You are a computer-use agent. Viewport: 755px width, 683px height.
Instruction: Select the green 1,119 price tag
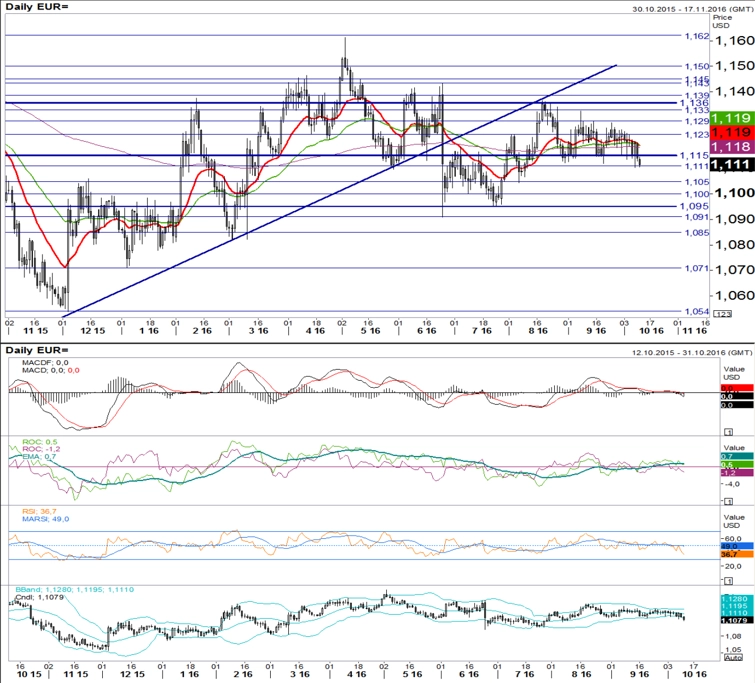point(731,118)
